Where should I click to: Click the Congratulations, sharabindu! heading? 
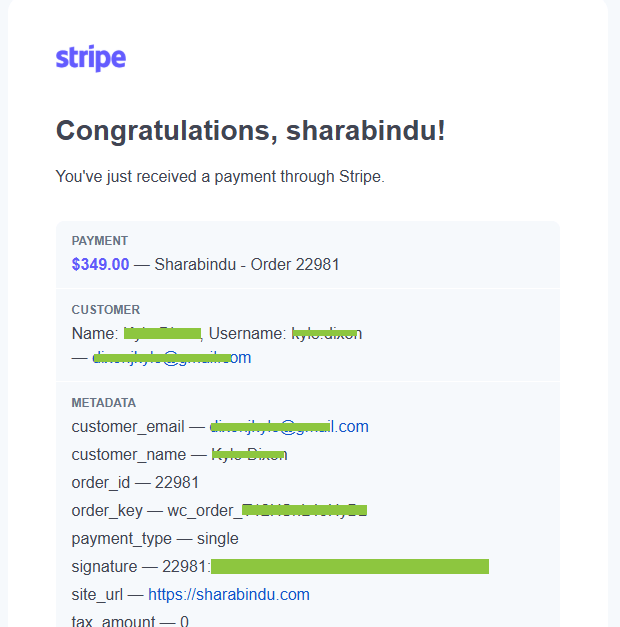click(x=250, y=131)
